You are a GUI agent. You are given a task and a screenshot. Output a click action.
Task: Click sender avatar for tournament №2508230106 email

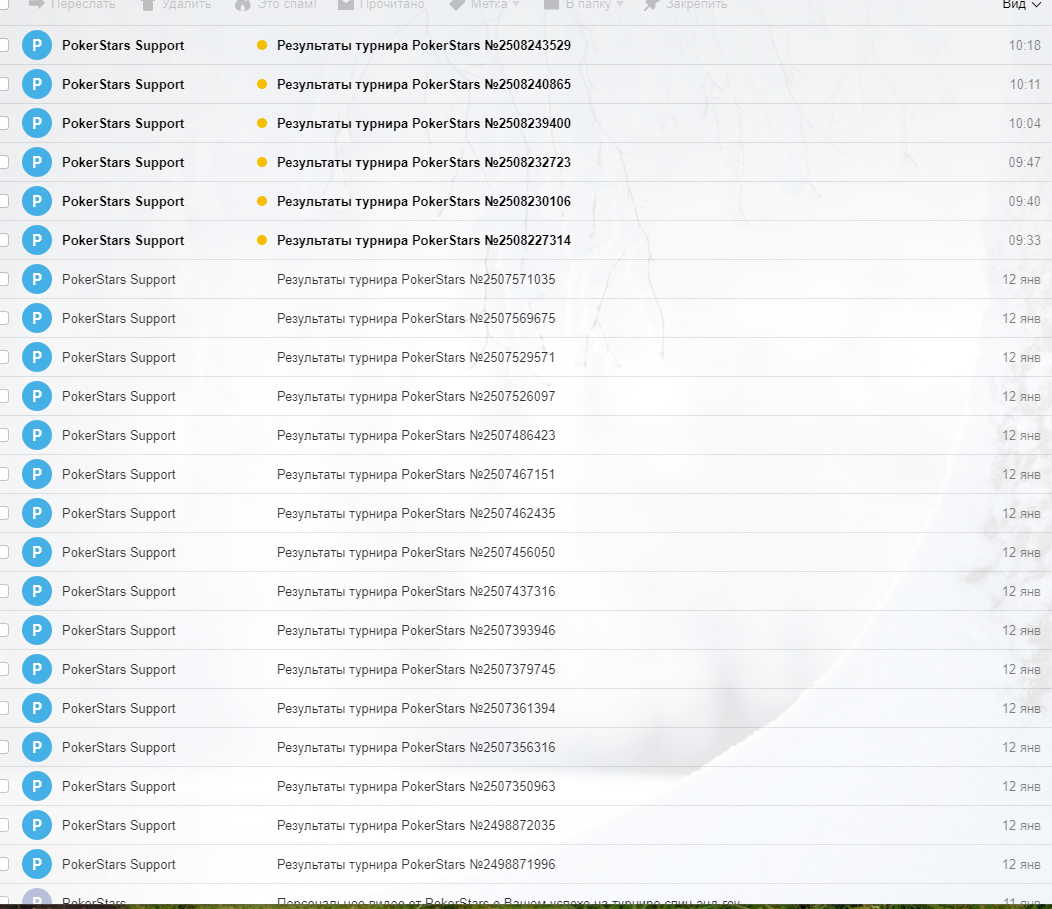(37, 201)
